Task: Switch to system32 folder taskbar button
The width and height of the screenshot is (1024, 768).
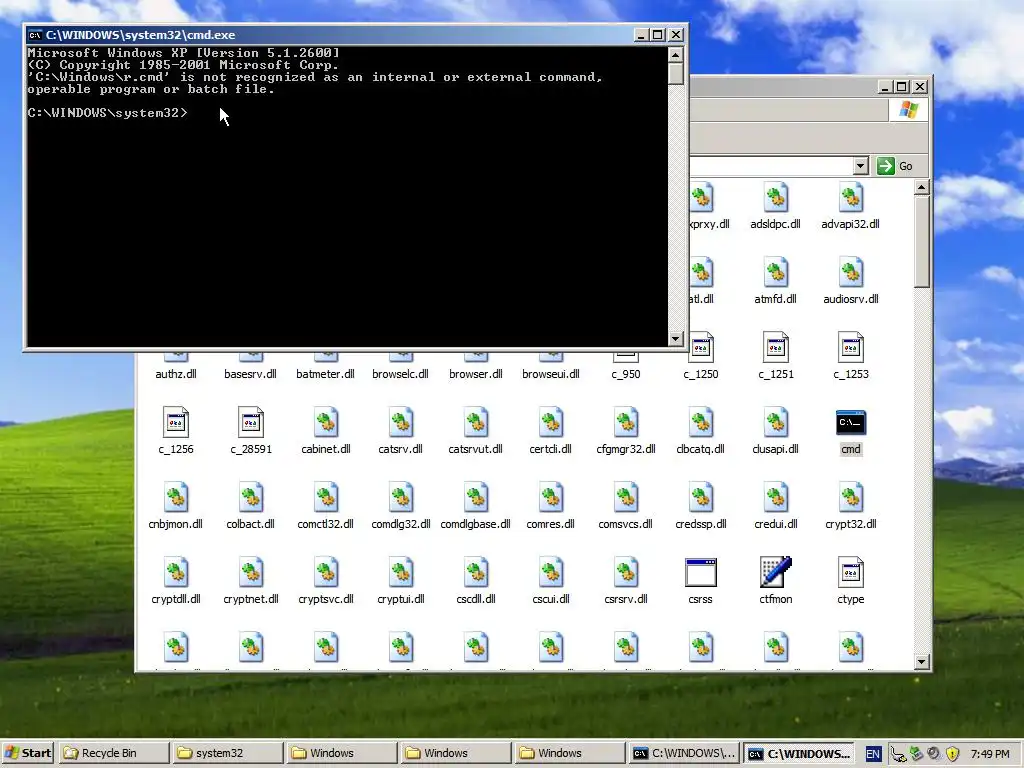Action: [227, 753]
